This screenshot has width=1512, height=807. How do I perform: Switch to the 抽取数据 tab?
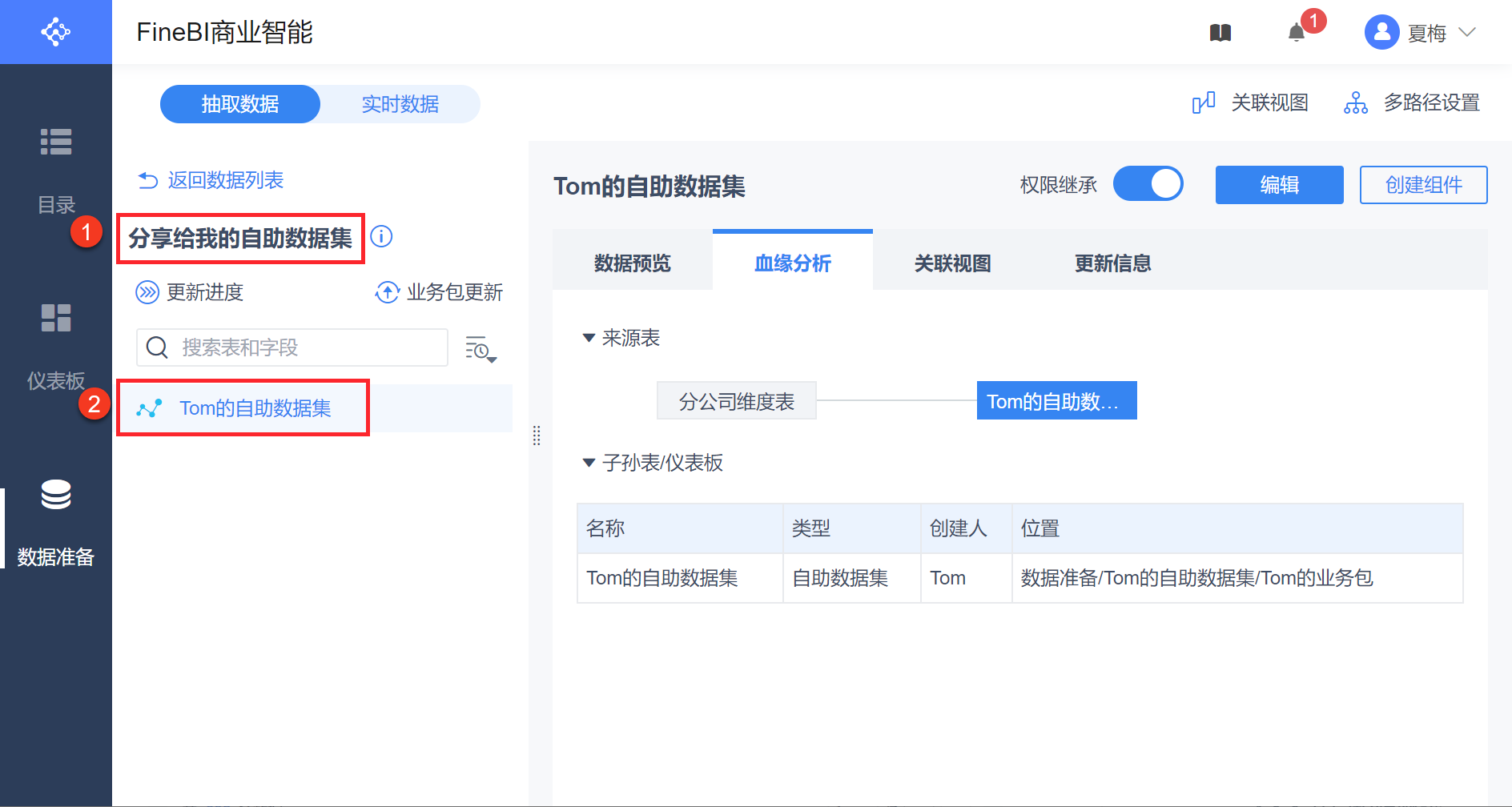(240, 104)
